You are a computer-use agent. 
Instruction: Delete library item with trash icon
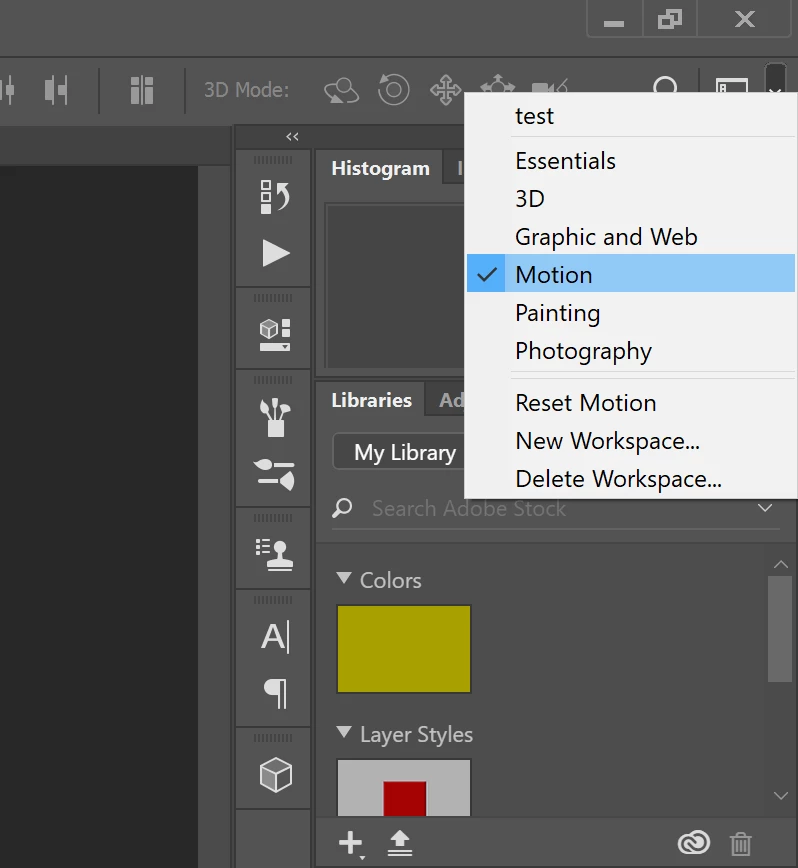[x=740, y=843]
